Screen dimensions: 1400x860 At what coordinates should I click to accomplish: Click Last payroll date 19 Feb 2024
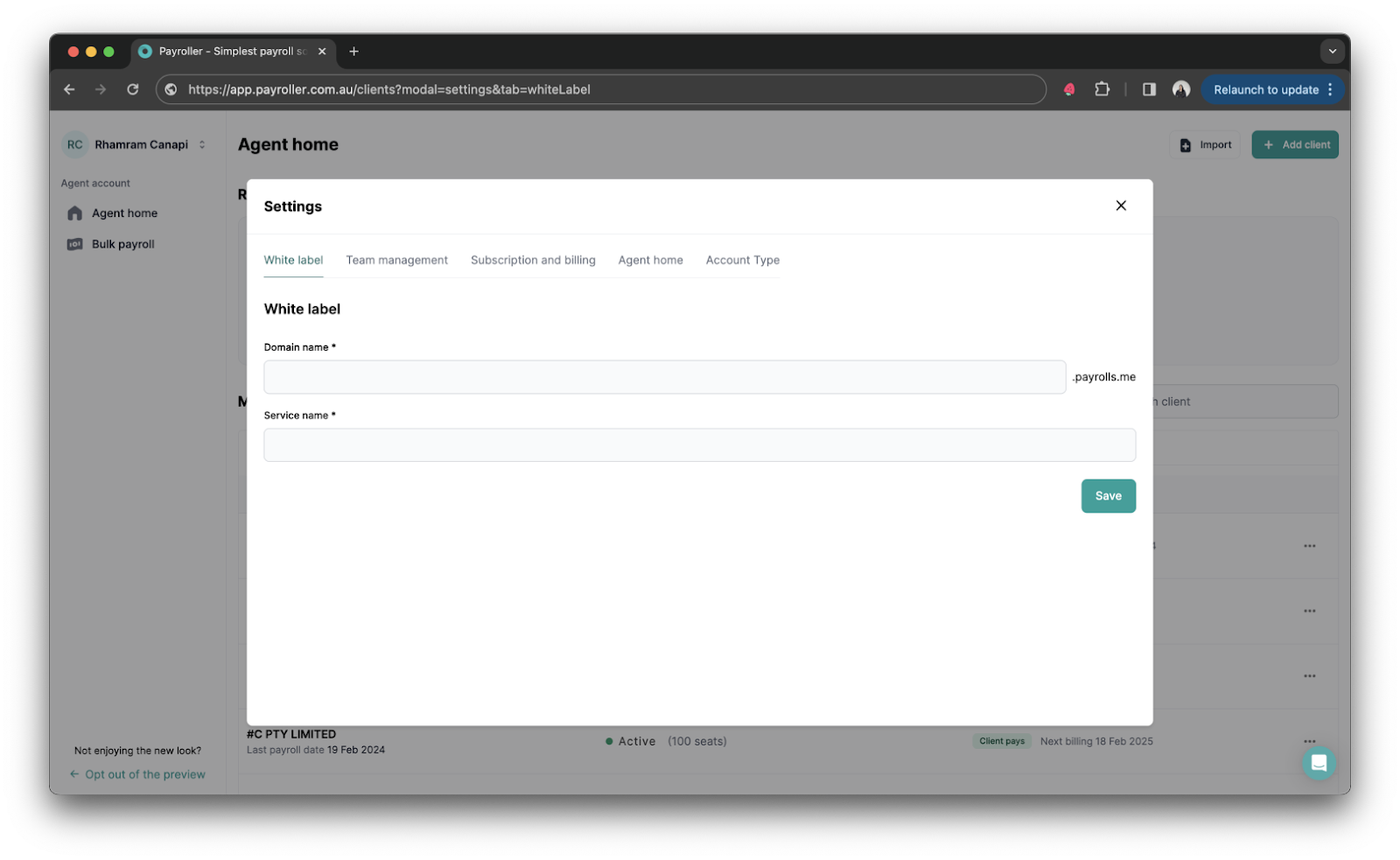point(316,750)
